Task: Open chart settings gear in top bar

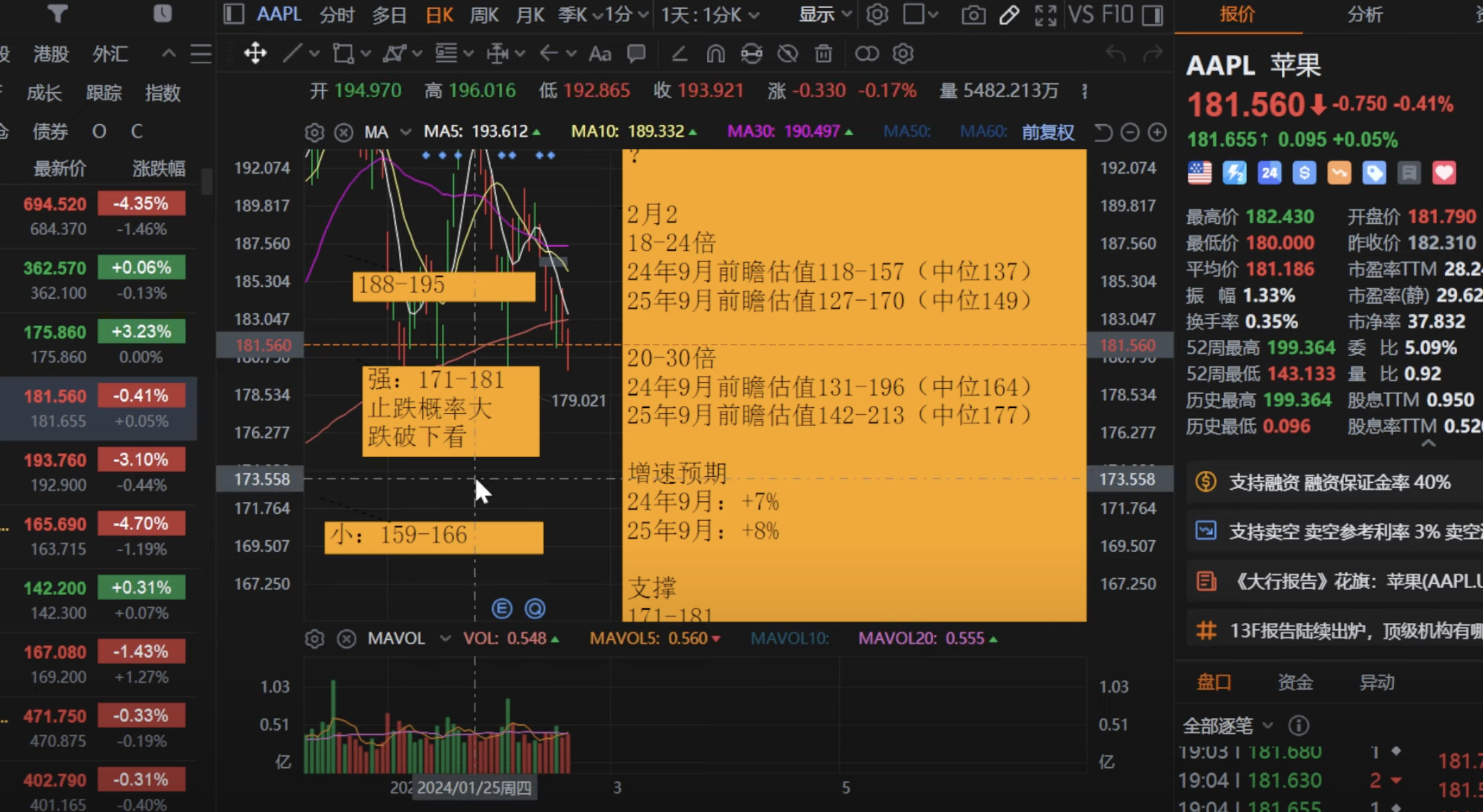Action: point(877,14)
